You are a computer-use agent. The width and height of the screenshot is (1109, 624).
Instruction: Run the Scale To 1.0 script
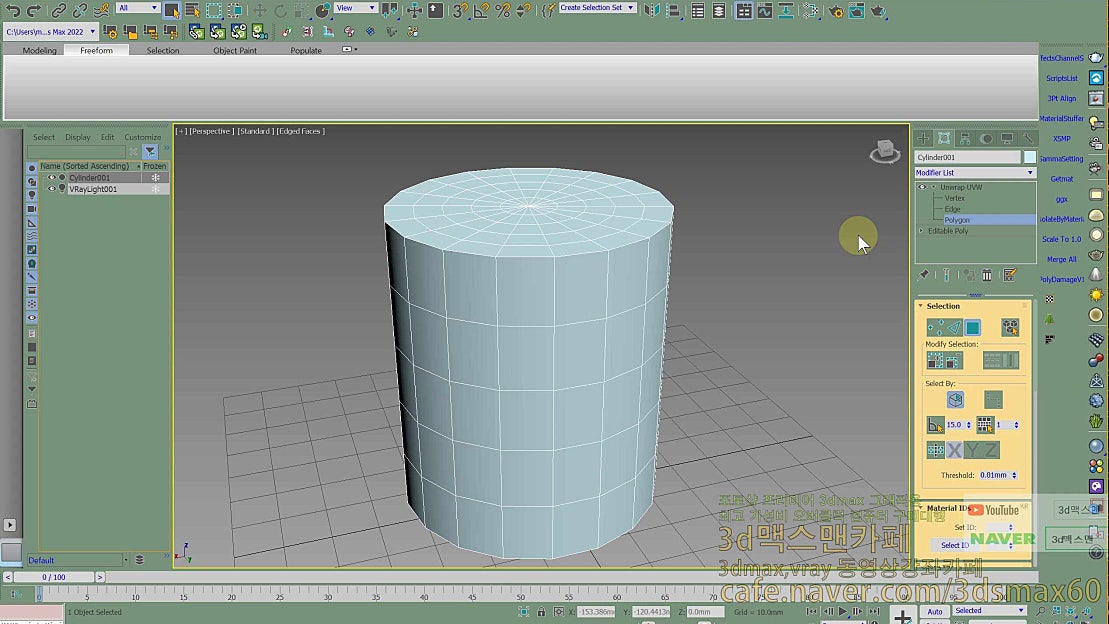pos(1063,239)
